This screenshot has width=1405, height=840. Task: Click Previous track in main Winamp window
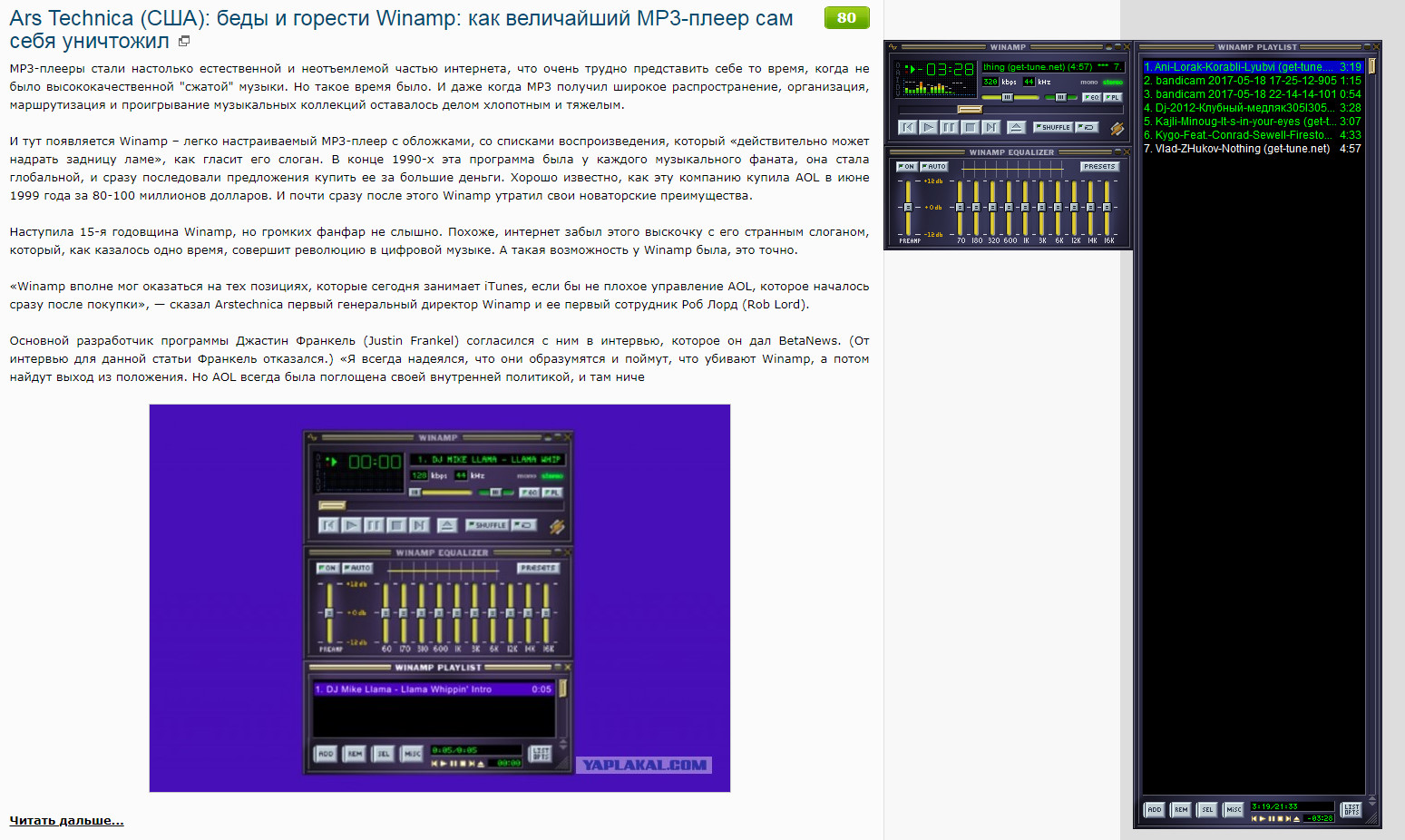[907, 128]
